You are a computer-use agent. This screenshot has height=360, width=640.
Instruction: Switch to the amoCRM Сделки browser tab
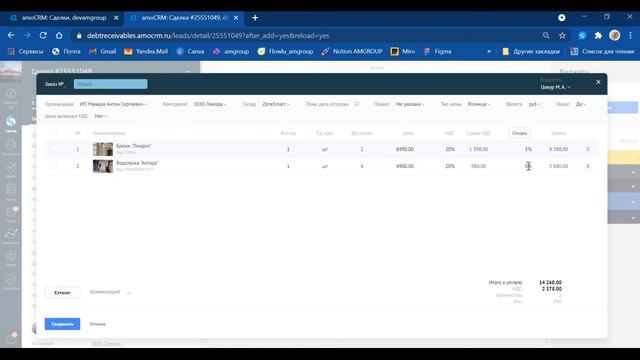coord(63,18)
